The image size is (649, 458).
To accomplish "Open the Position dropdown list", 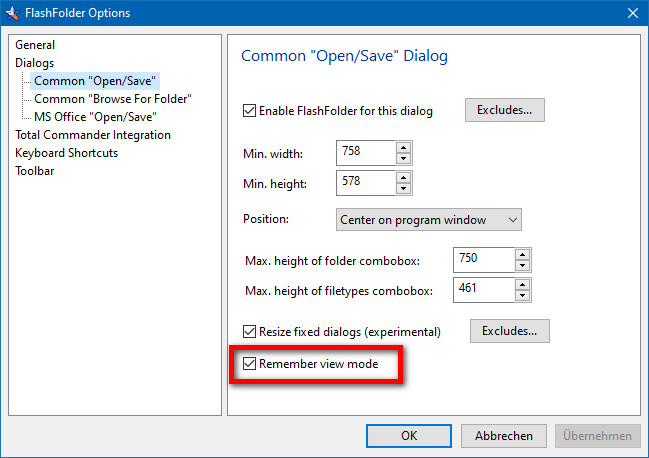I will click(x=429, y=220).
